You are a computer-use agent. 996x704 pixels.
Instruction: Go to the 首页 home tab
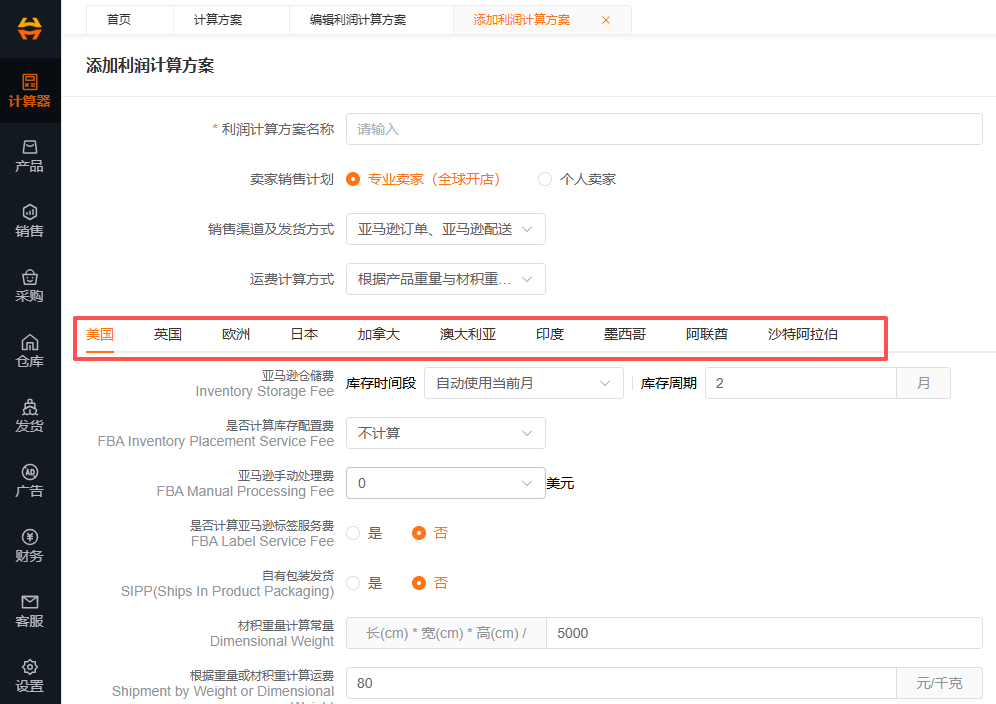[119, 20]
